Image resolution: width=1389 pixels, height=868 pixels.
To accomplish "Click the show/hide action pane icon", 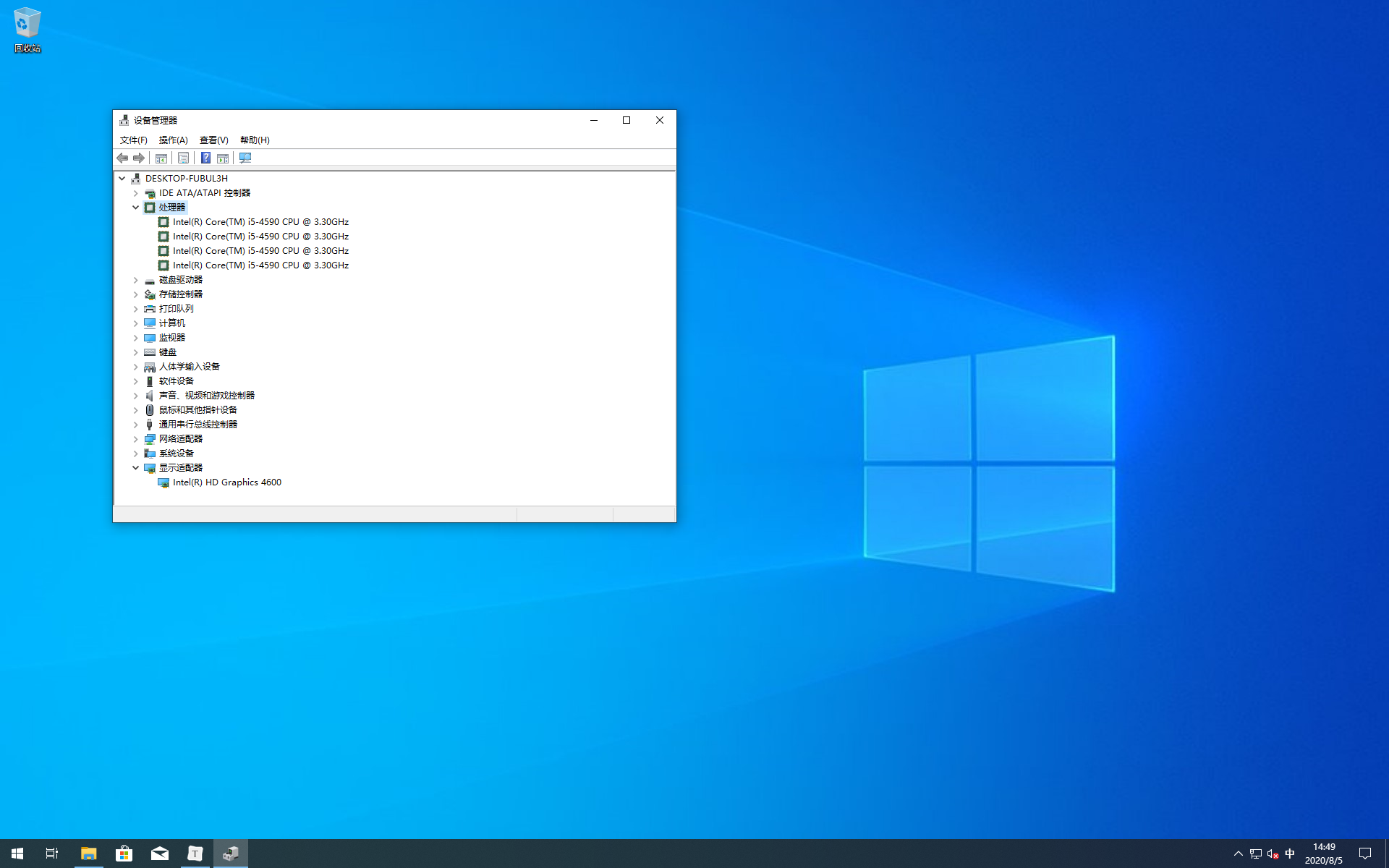I will pos(223,158).
